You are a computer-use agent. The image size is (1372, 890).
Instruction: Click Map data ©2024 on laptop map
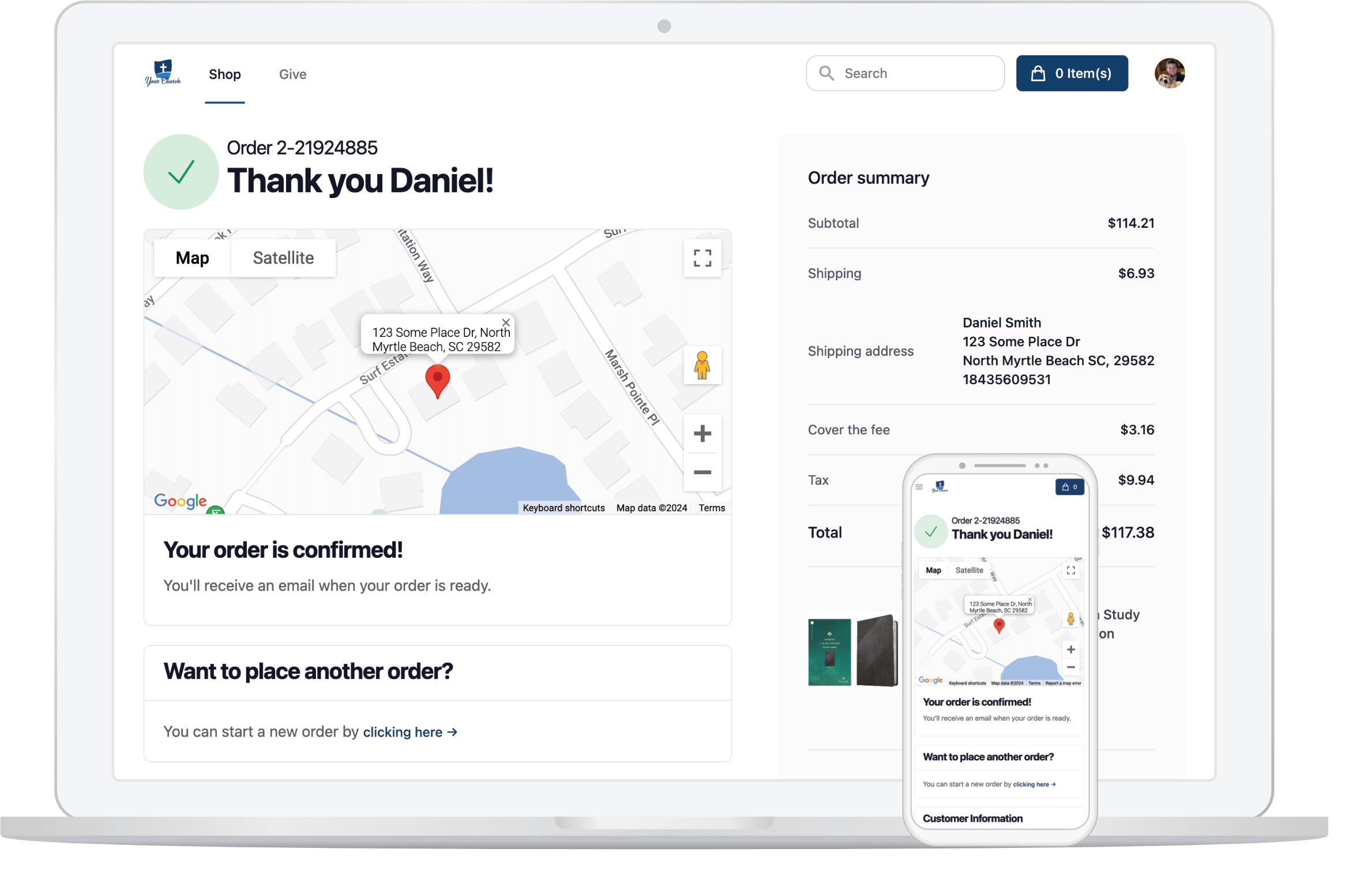point(652,508)
